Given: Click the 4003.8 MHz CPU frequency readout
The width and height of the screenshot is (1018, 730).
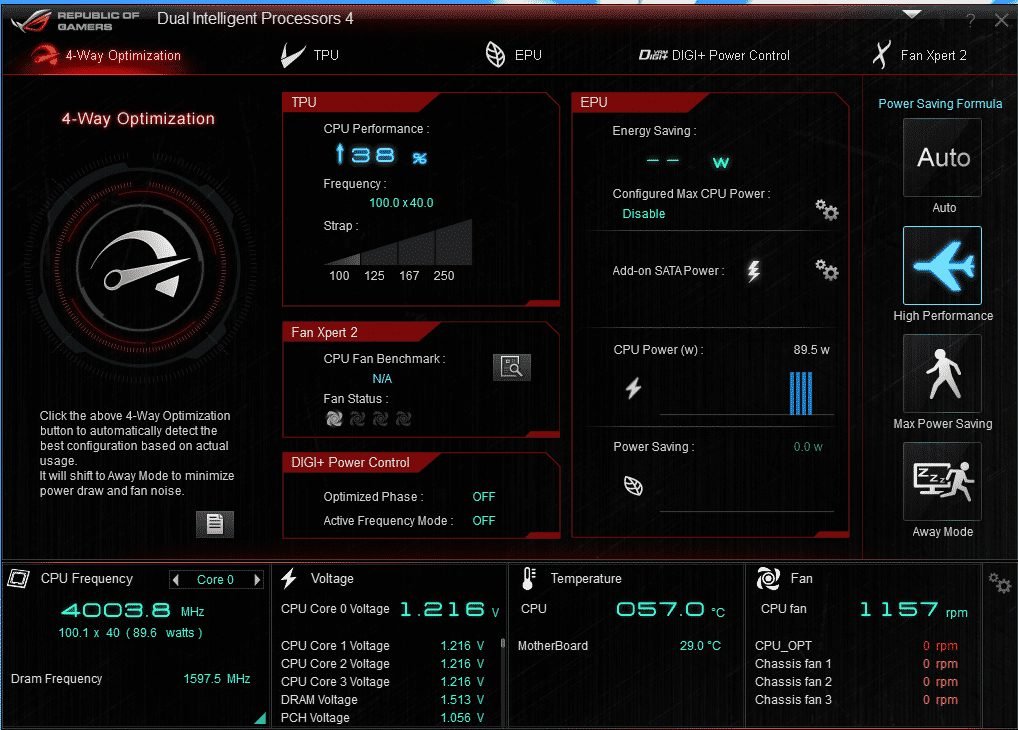Looking at the screenshot, I should click(x=132, y=610).
